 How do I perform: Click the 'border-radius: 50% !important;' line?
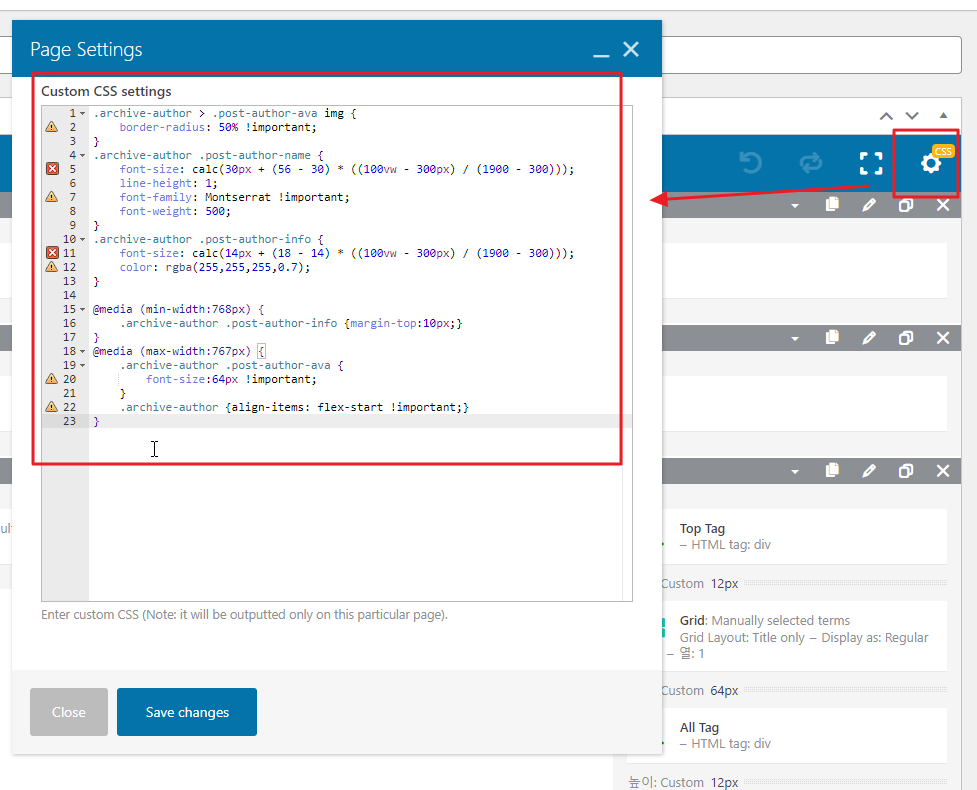click(217, 127)
